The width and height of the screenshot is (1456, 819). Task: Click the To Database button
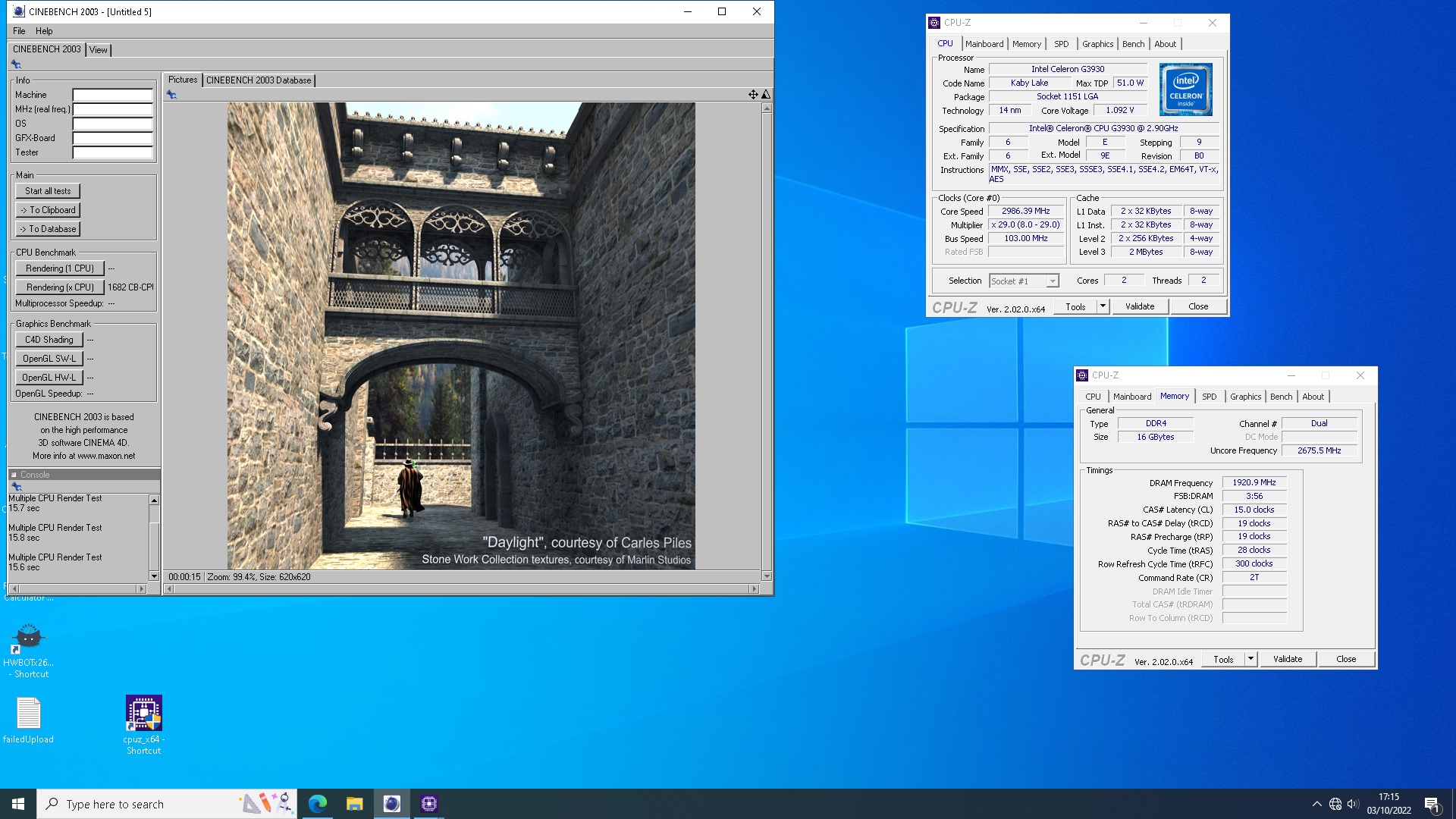[48, 229]
